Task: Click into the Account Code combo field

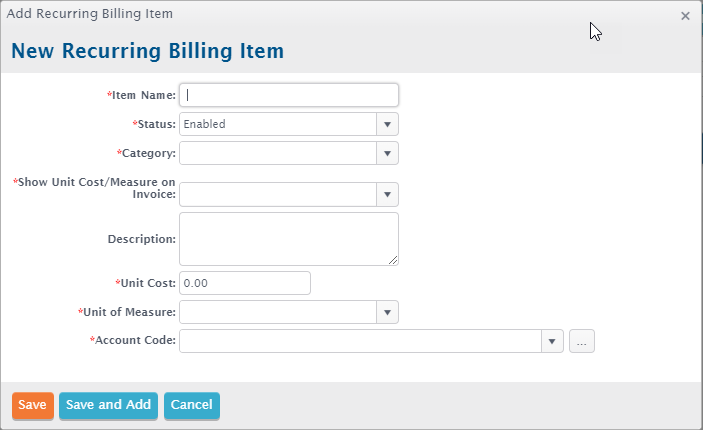Action: 360,341
